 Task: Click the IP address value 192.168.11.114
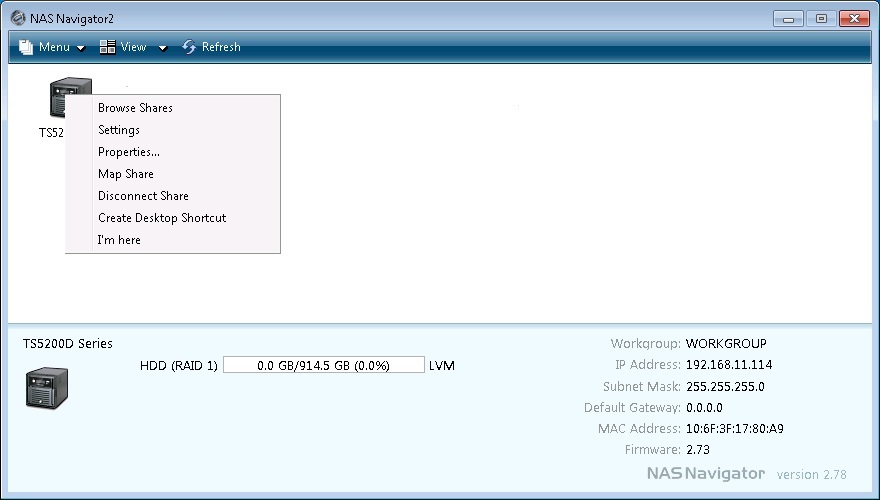click(x=729, y=365)
